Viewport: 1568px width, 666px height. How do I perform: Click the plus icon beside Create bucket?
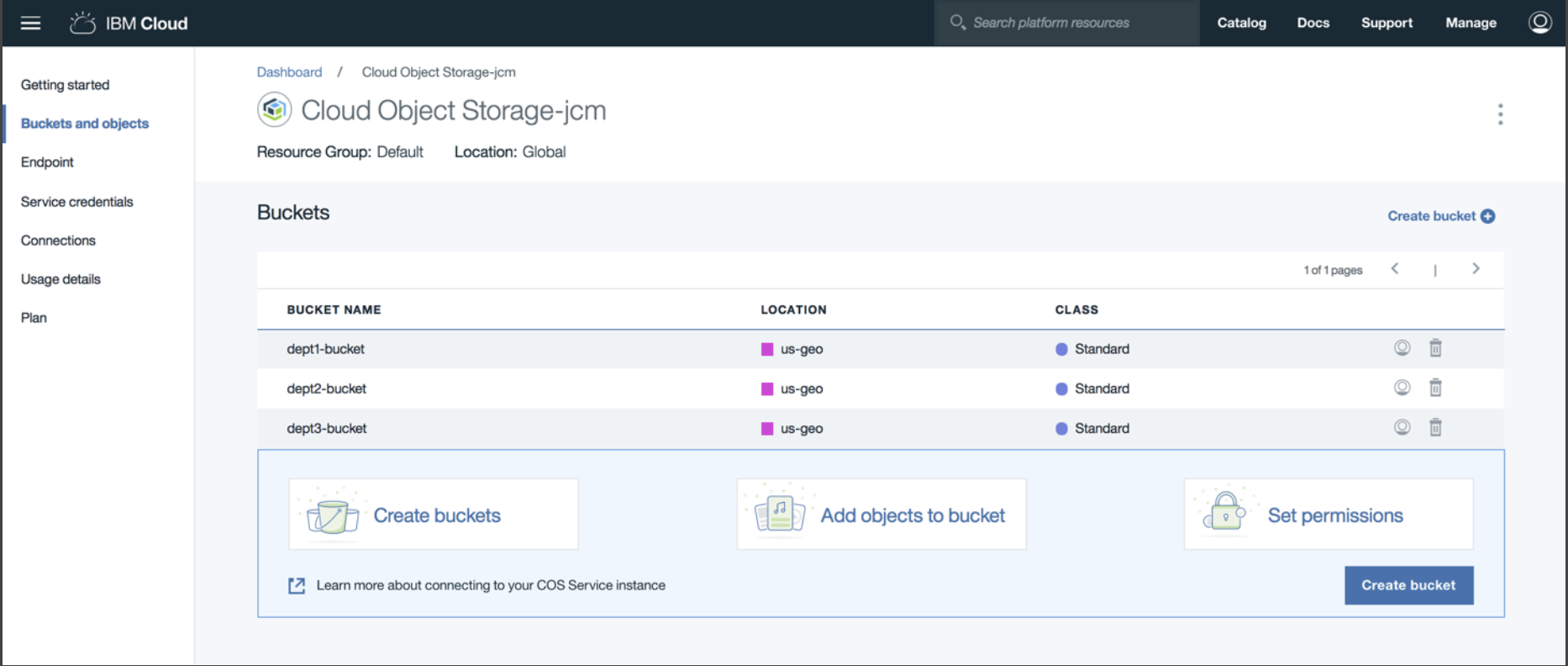click(1487, 216)
